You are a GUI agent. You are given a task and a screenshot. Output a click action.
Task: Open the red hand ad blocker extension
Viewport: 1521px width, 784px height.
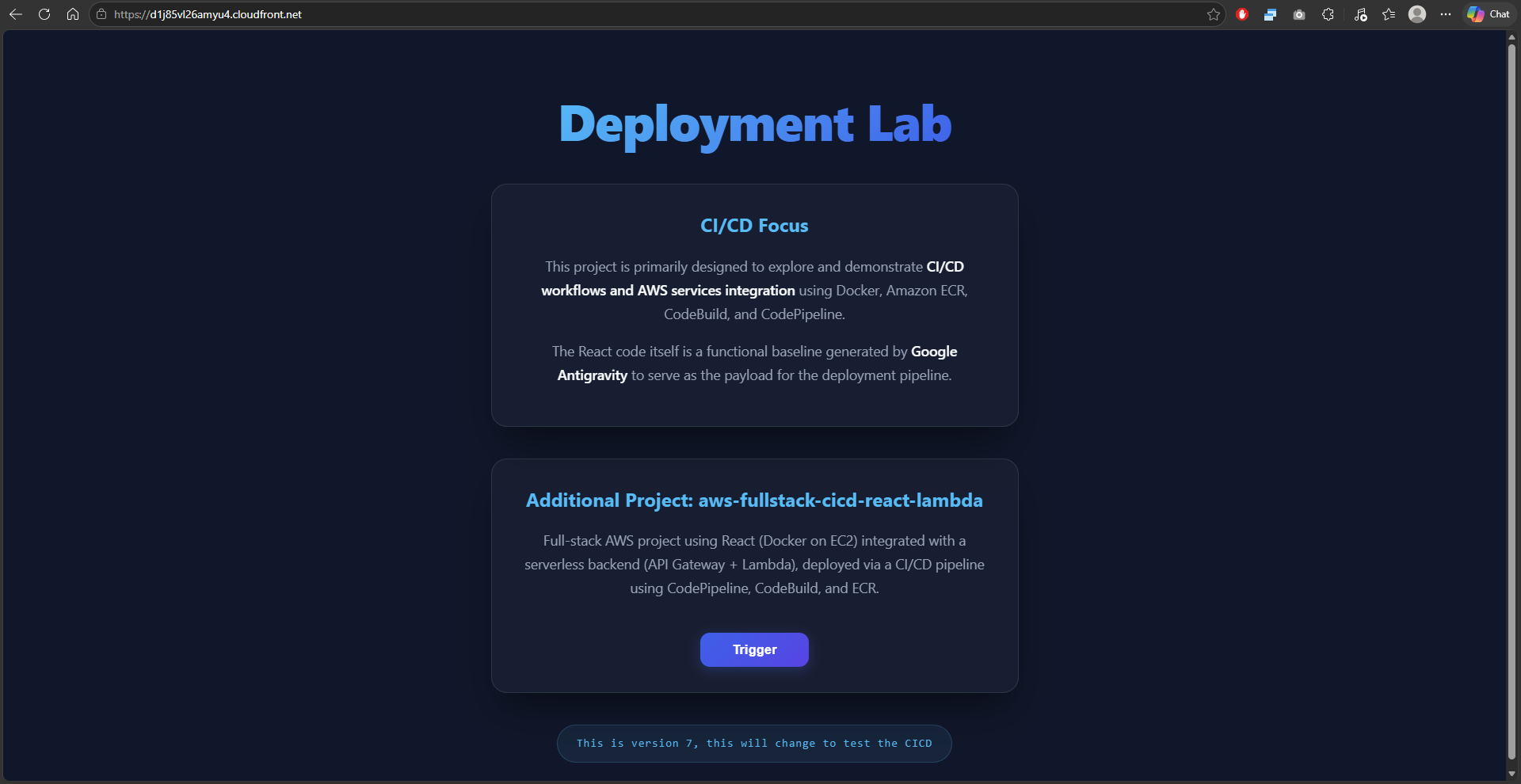pyautogui.click(x=1242, y=14)
